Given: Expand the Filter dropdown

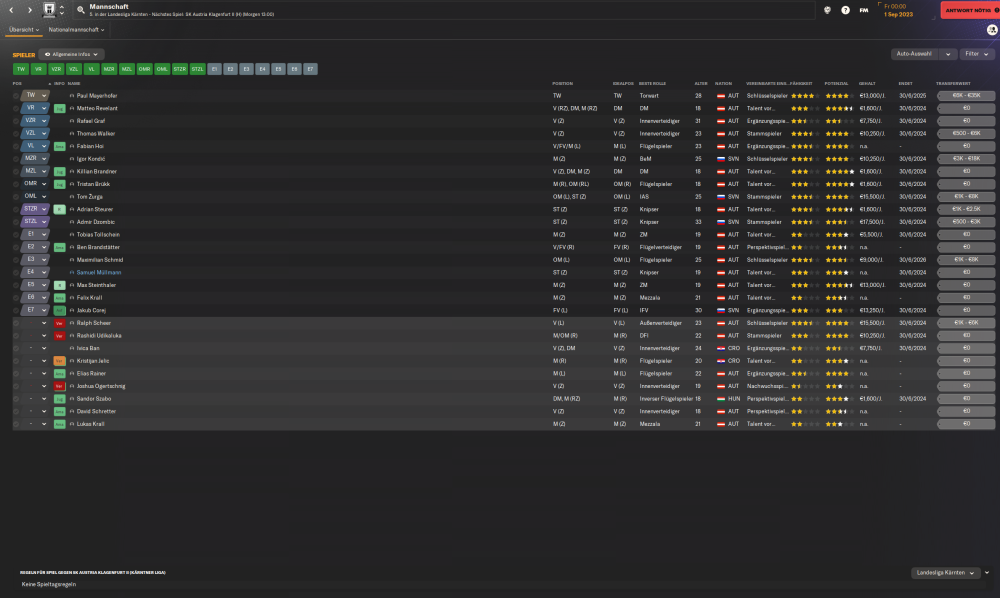Looking at the screenshot, I should 976,54.
